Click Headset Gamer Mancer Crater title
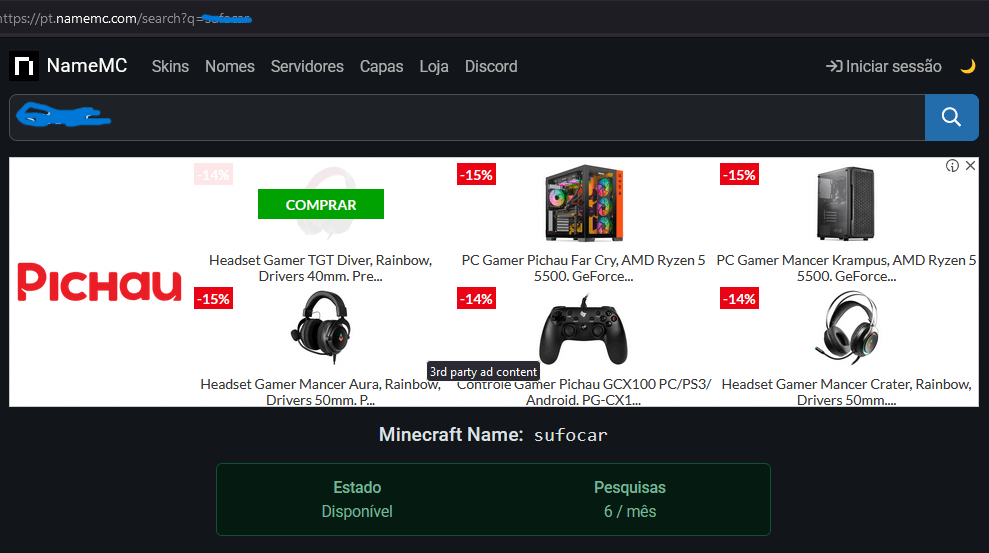 846,392
